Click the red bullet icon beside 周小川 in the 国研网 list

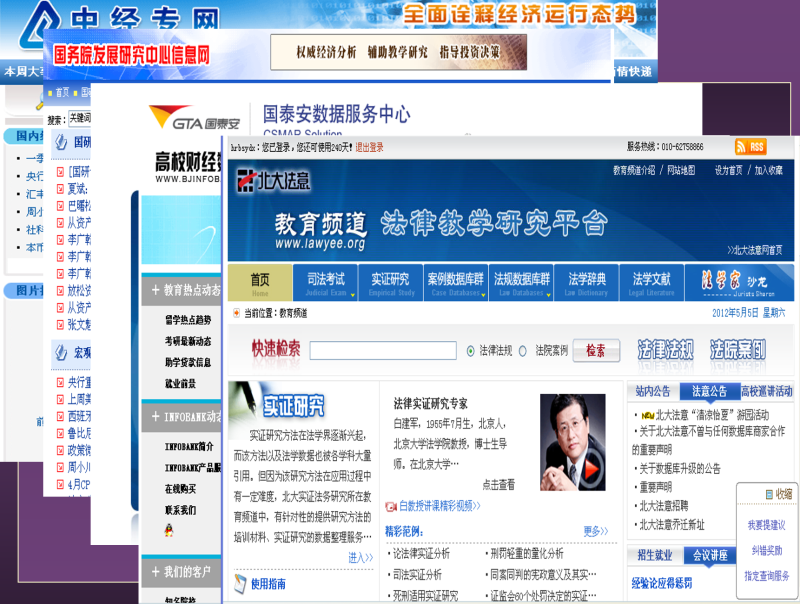click(60, 467)
